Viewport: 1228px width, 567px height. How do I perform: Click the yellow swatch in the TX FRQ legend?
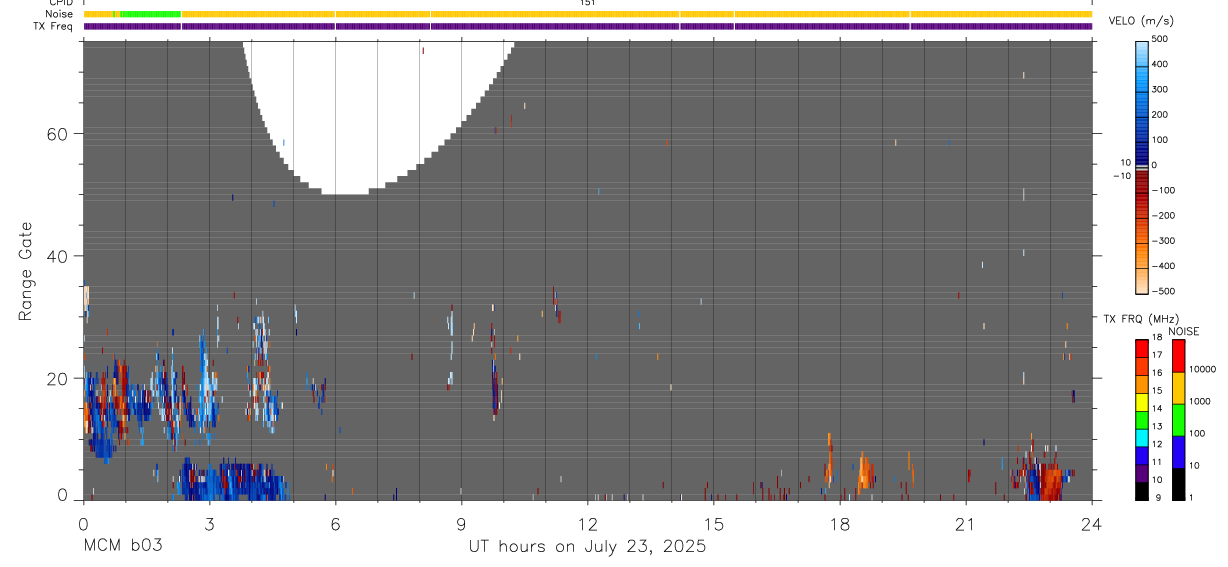tap(1142, 402)
